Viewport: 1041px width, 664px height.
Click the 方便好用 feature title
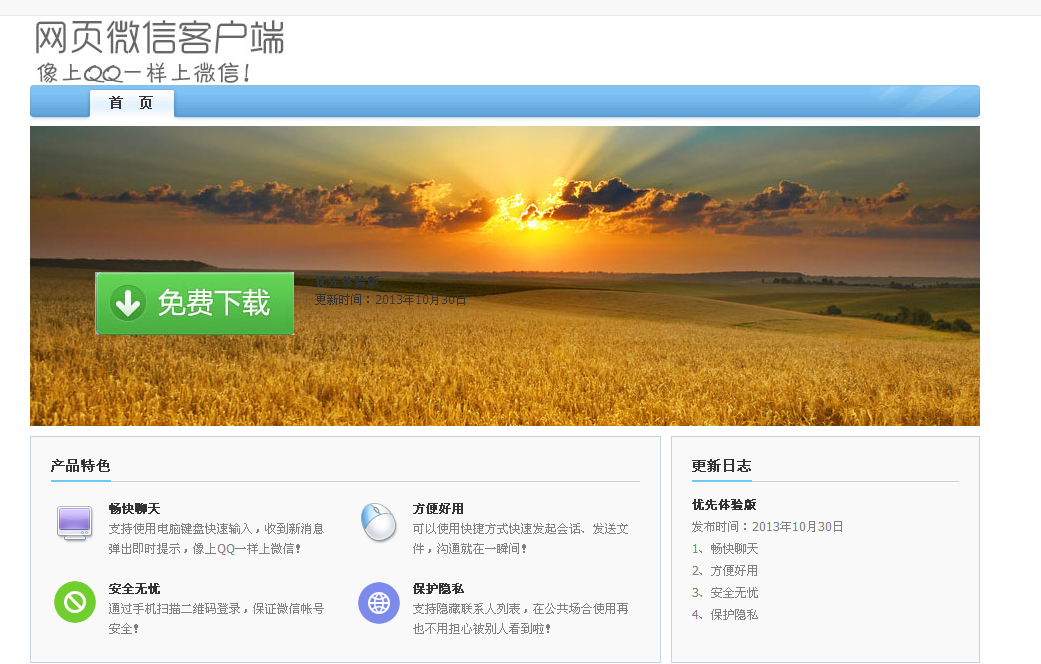[x=438, y=509]
